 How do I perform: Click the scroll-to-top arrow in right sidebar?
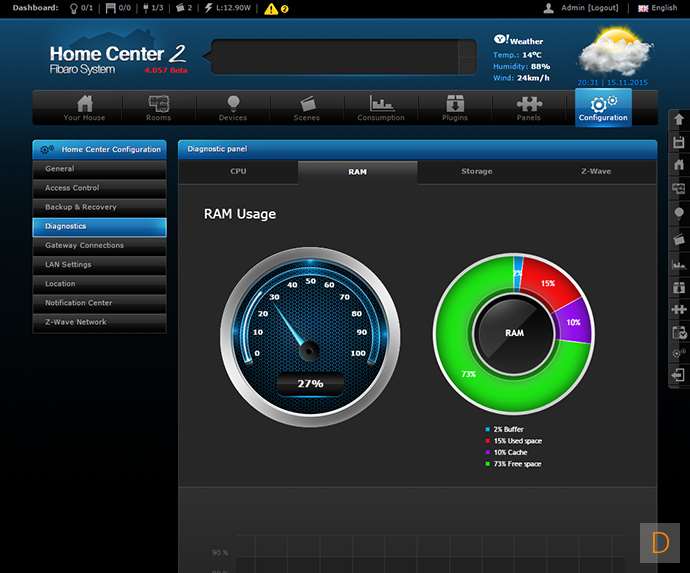click(x=678, y=118)
